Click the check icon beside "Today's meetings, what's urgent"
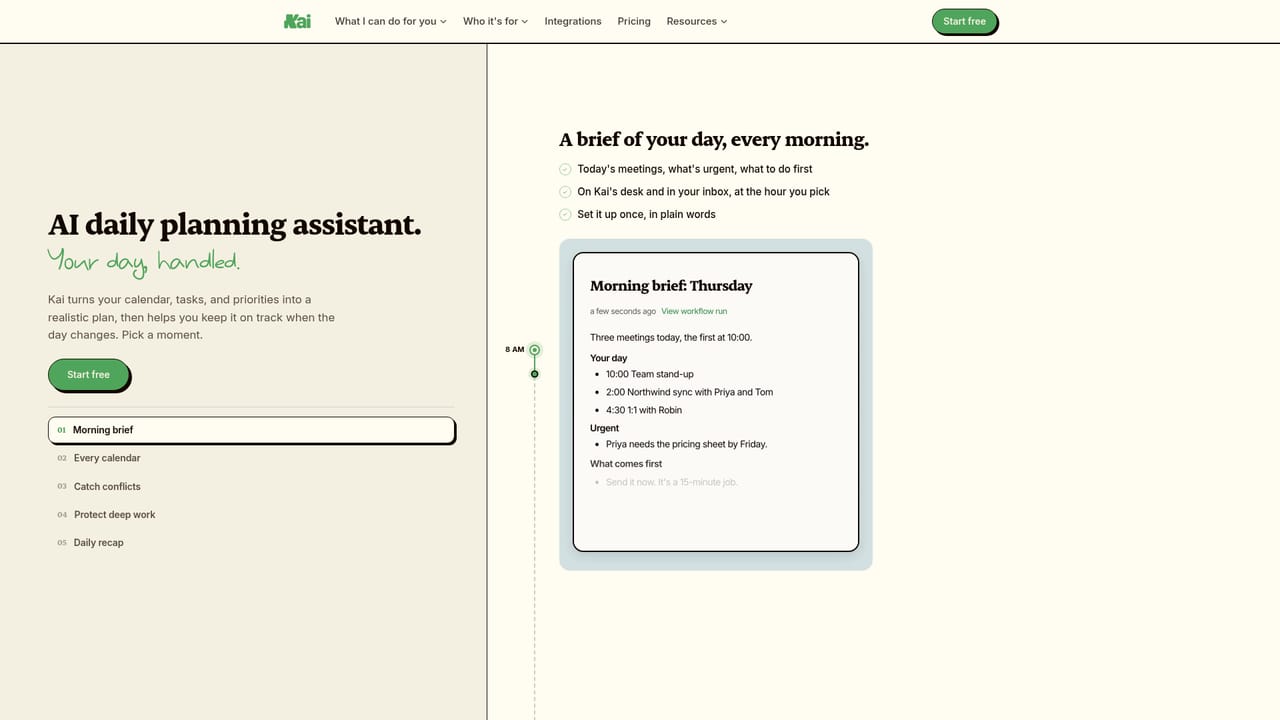 (x=565, y=169)
